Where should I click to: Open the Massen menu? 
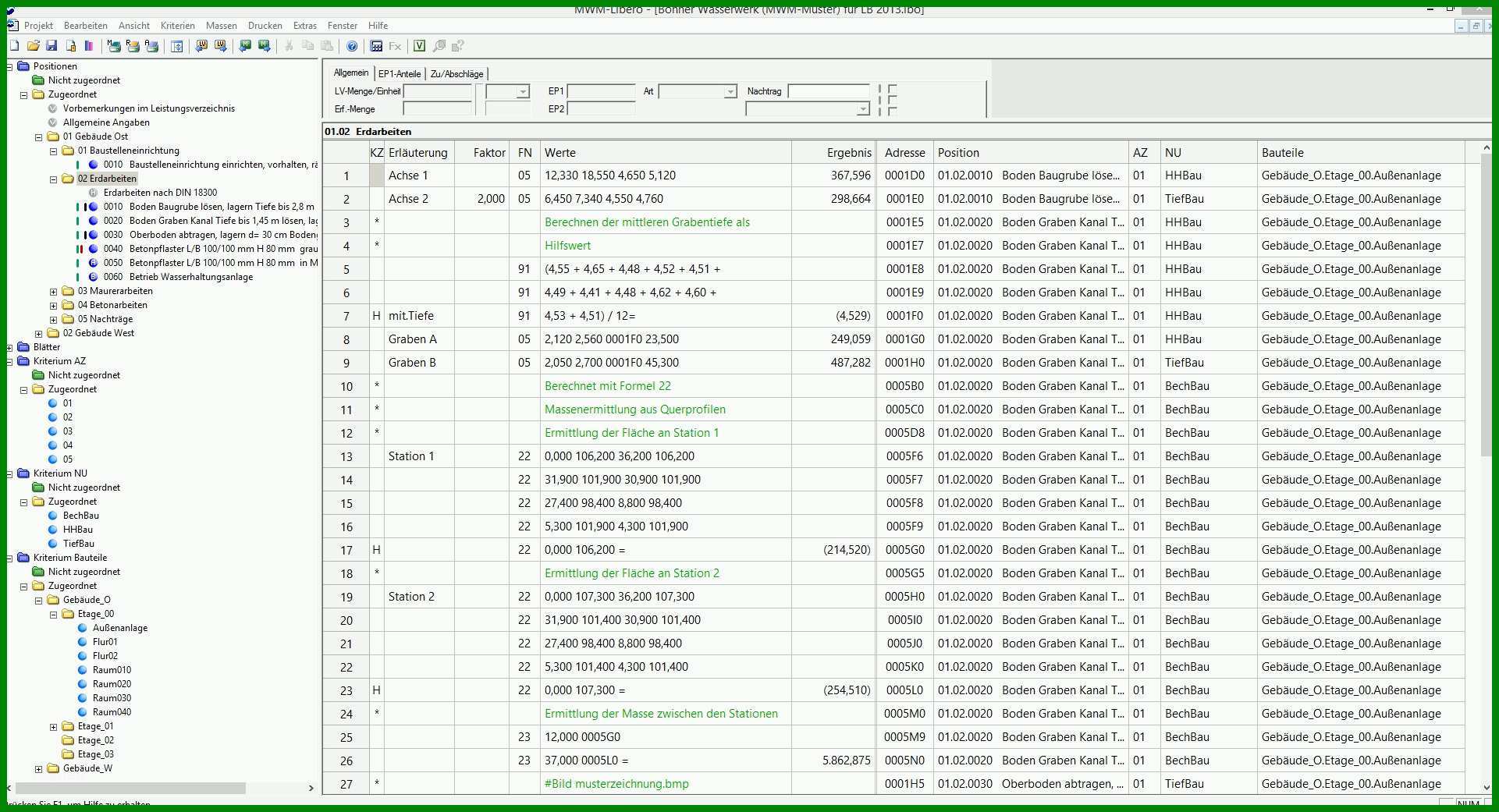(x=222, y=26)
